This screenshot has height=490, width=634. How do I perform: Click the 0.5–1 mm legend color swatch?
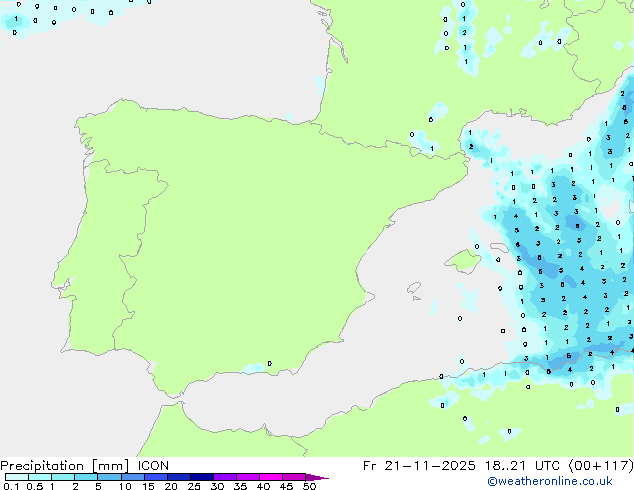point(40,477)
